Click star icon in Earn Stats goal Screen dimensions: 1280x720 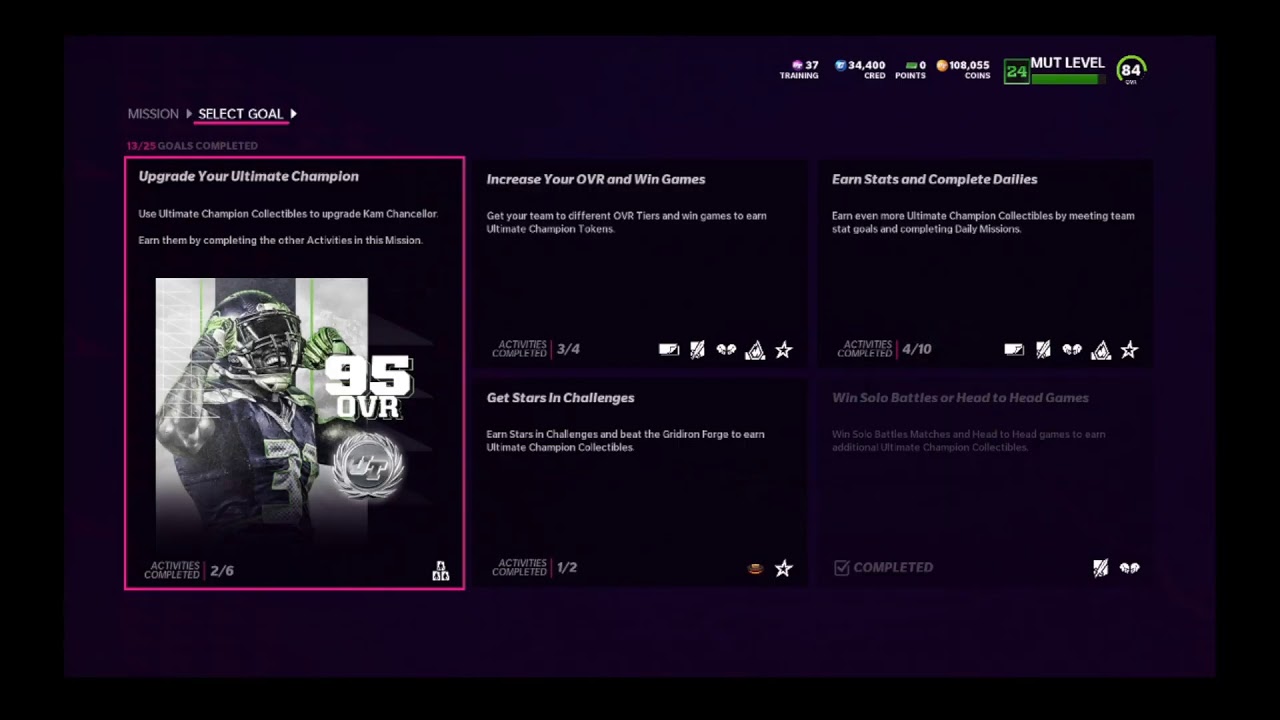point(1129,349)
